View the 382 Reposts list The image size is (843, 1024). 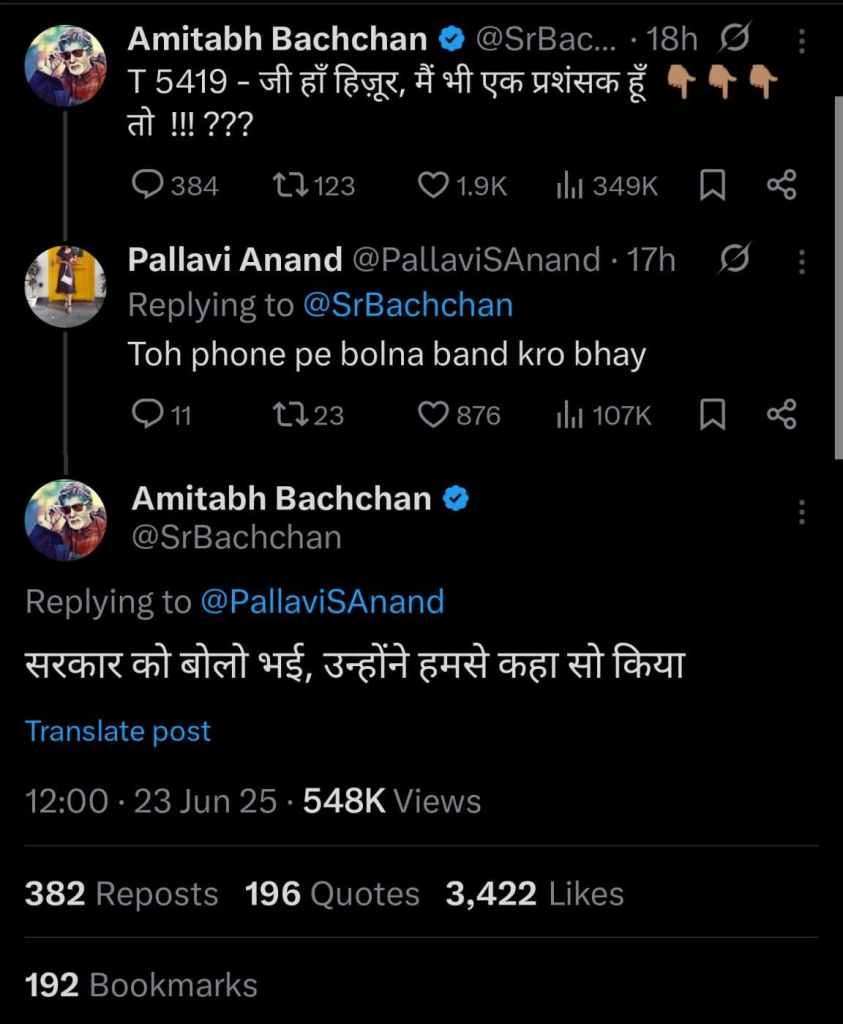[122, 893]
